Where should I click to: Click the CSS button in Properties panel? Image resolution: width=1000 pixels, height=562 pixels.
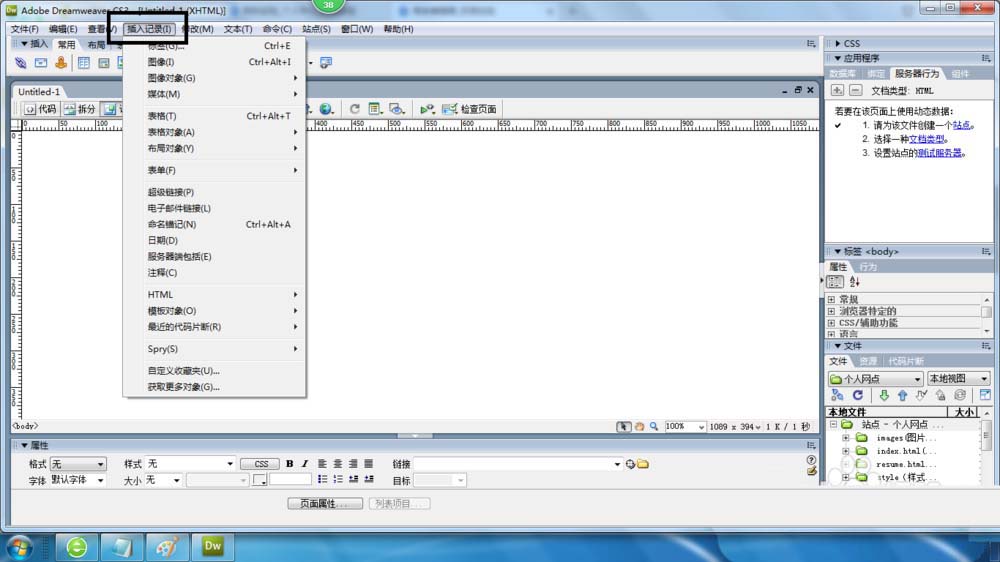(x=260, y=464)
